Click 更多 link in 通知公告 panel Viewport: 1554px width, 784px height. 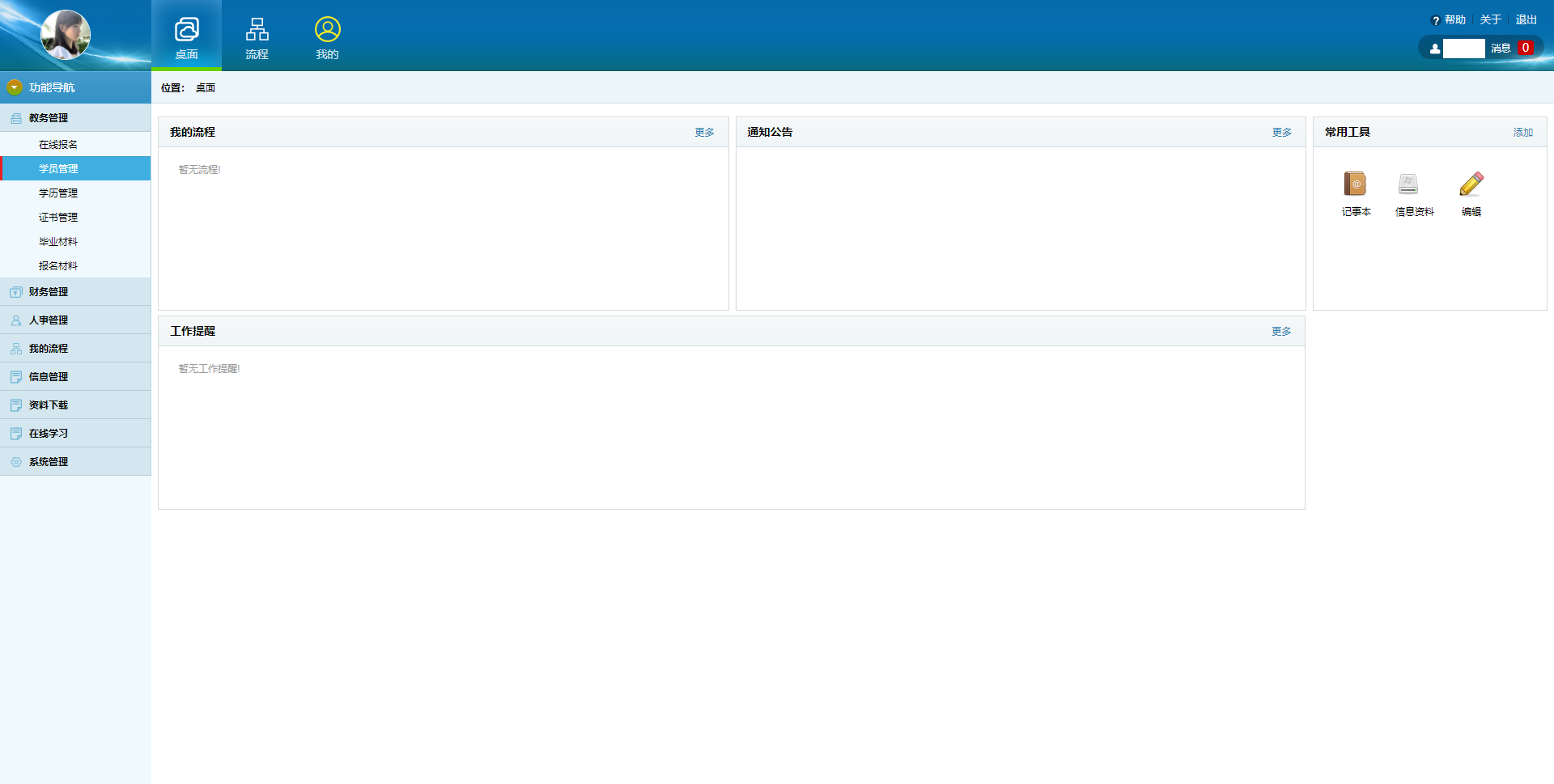(x=1282, y=133)
